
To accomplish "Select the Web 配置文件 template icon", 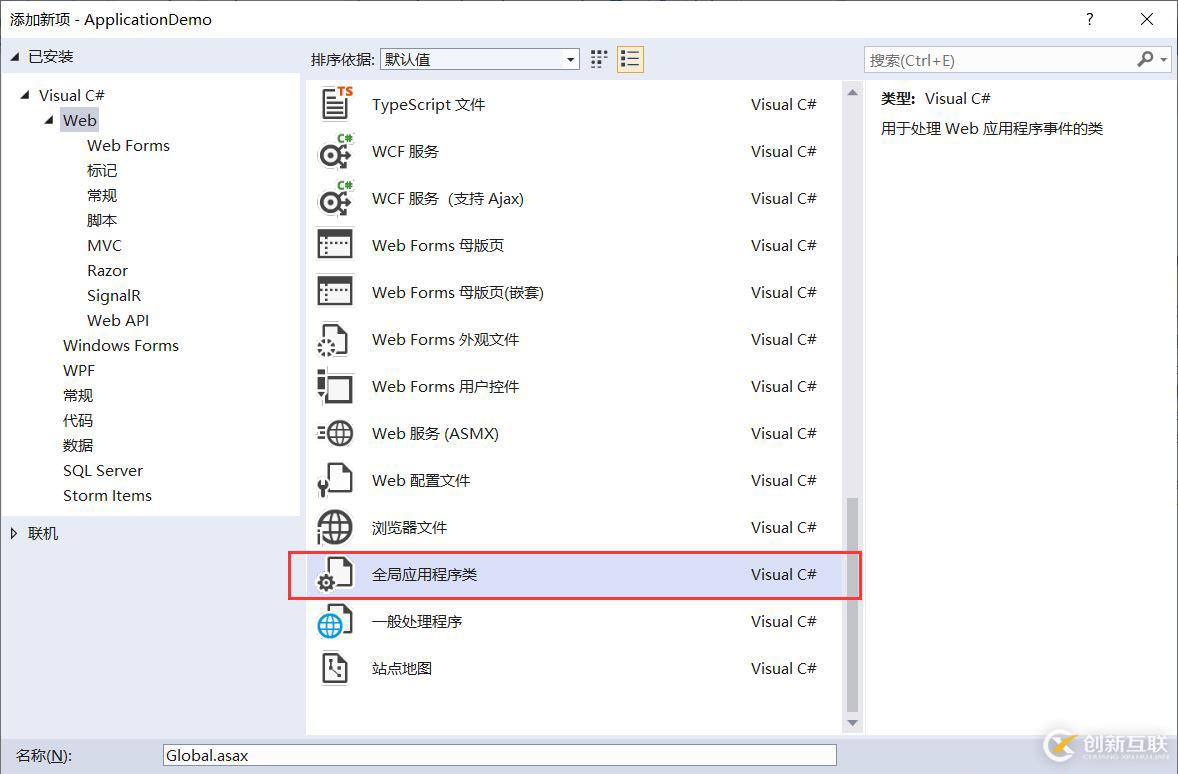I will [x=334, y=480].
